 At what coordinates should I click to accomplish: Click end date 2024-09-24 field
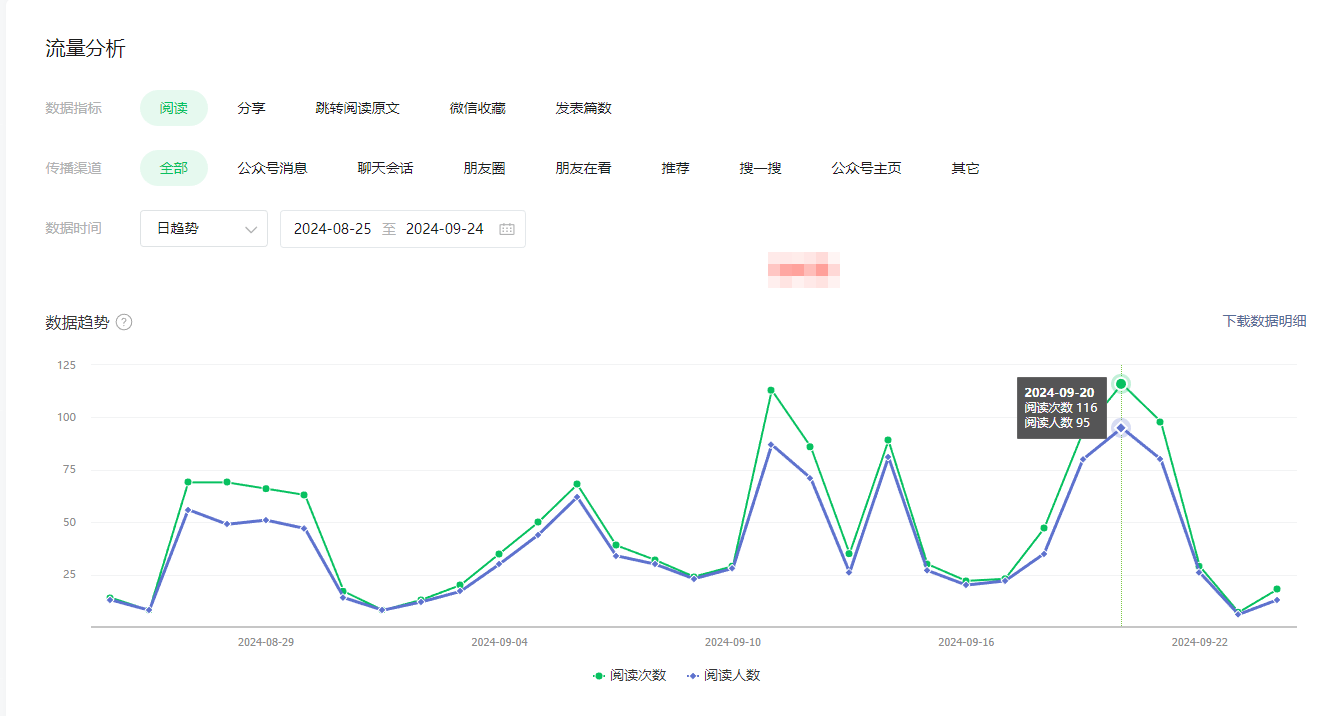[444, 229]
